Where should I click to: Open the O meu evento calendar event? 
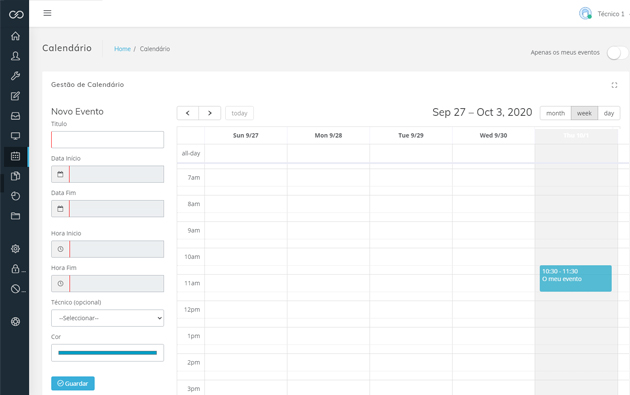pos(575,278)
